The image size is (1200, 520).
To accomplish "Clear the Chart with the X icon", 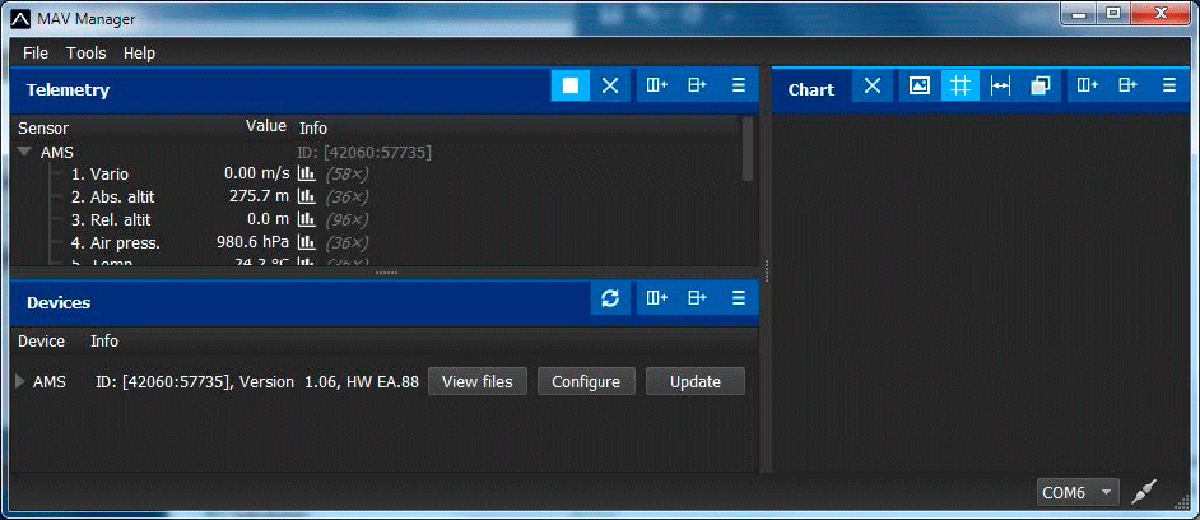I will (872, 86).
